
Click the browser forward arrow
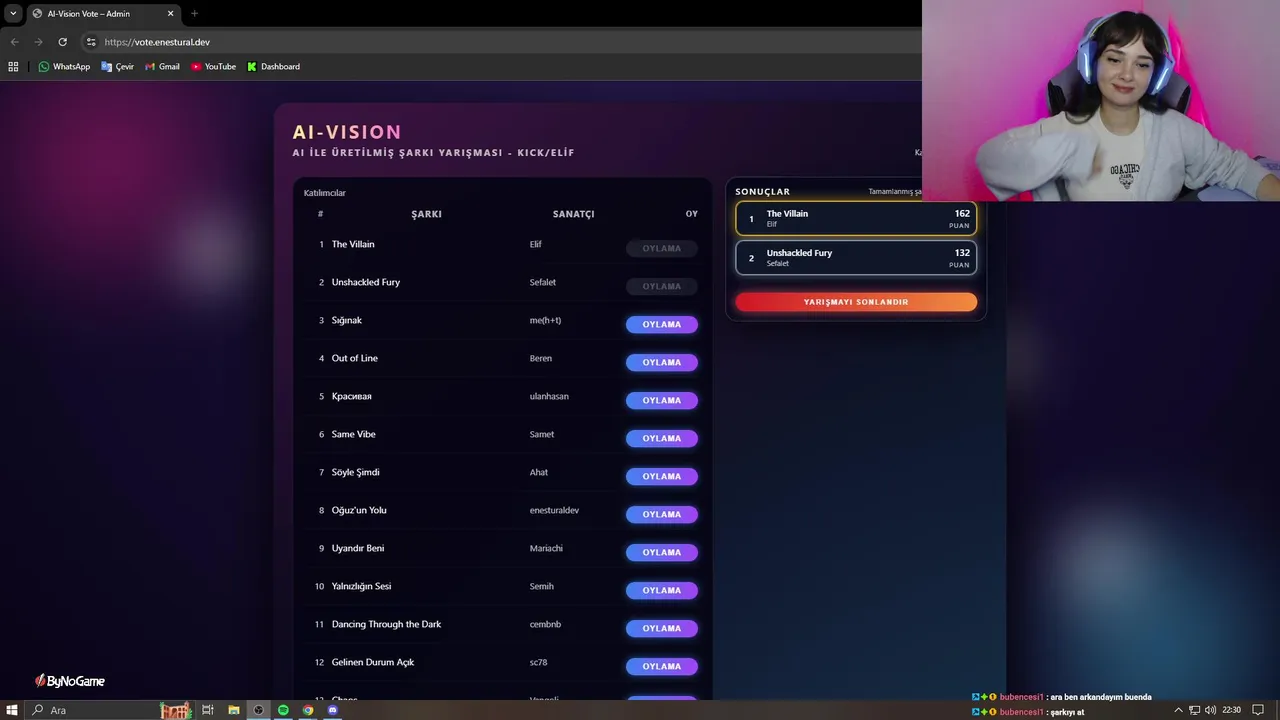pyautogui.click(x=38, y=42)
